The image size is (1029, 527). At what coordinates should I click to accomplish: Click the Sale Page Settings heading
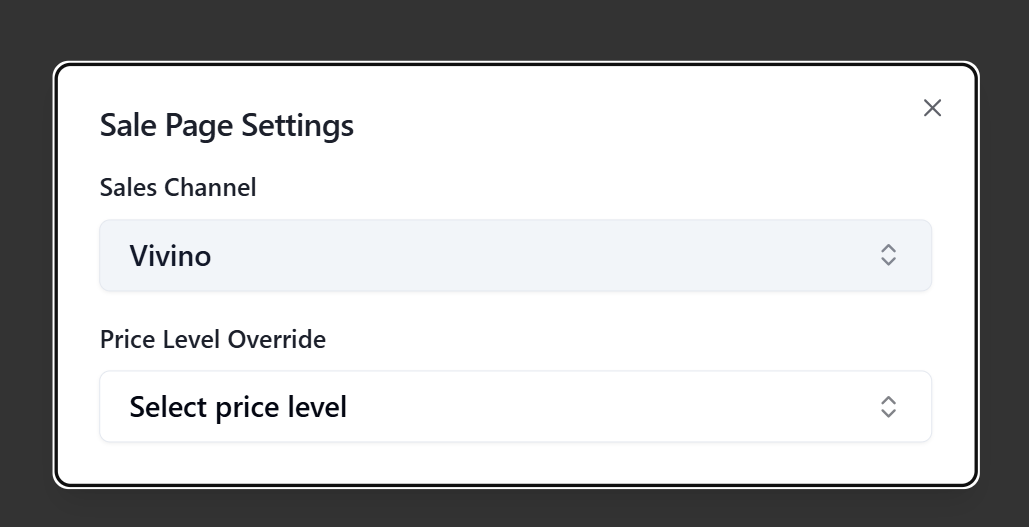tap(227, 126)
